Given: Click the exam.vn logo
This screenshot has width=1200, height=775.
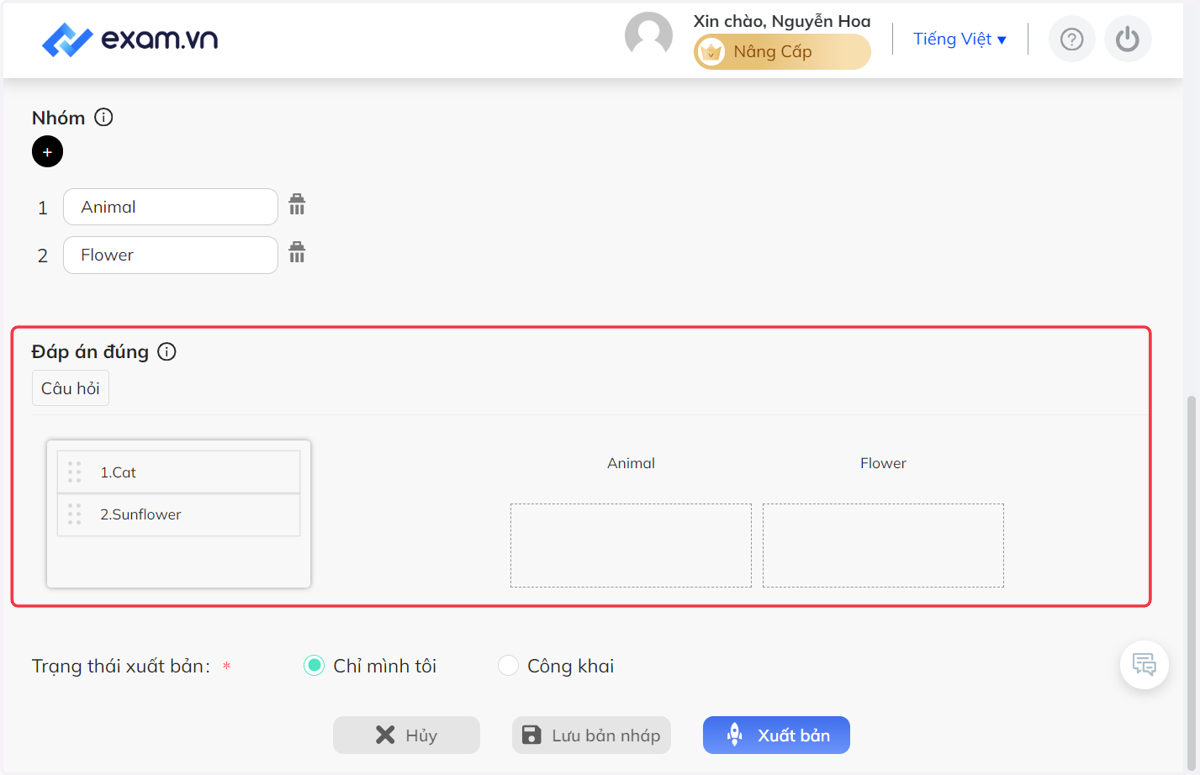Looking at the screenshot, I should pos(130,40).
